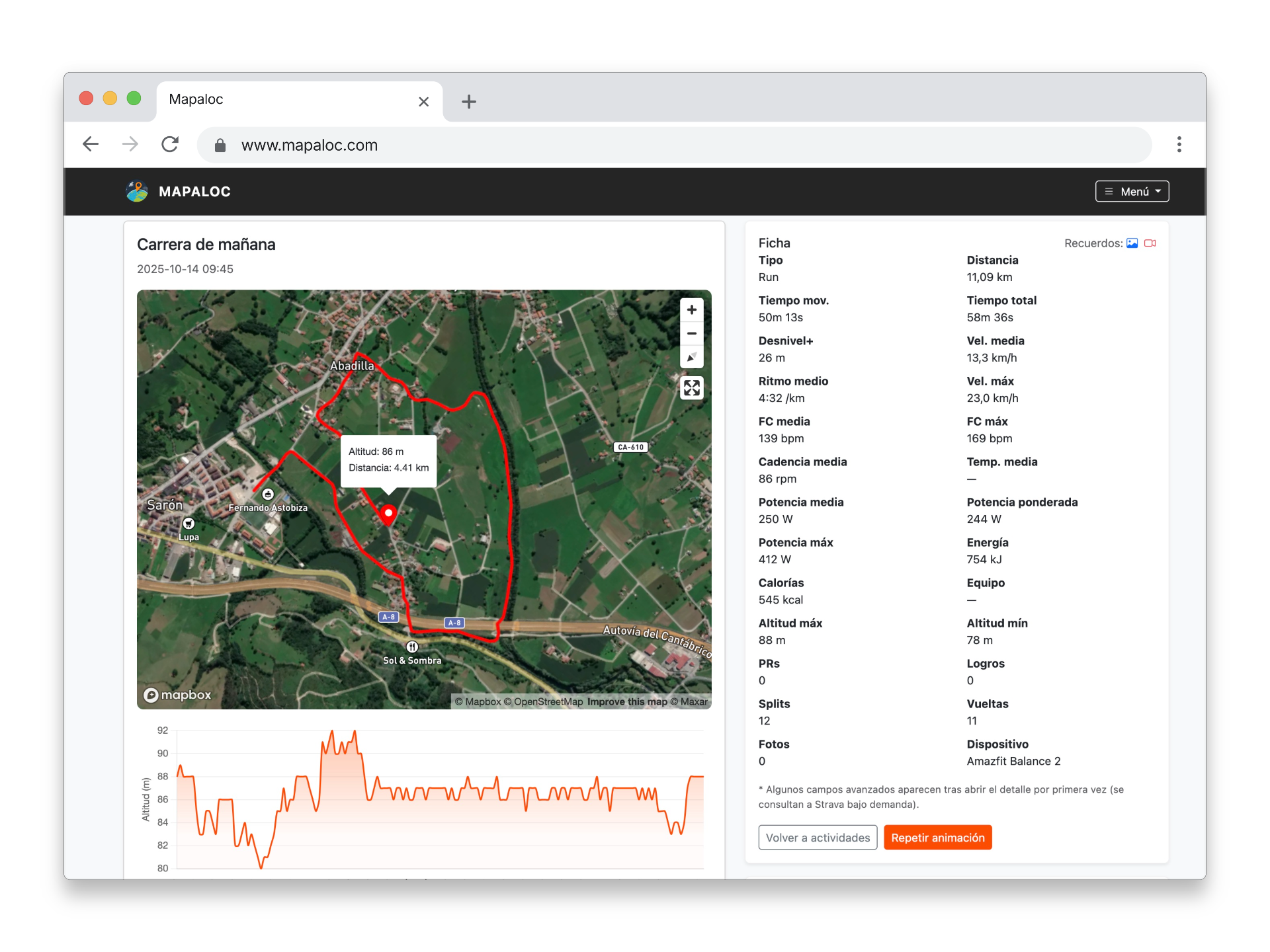The image size is (1270, 952).
Task: Click Sol & Sombra restaurant marker
Action: pyautogui.click(x=412, y=647)
